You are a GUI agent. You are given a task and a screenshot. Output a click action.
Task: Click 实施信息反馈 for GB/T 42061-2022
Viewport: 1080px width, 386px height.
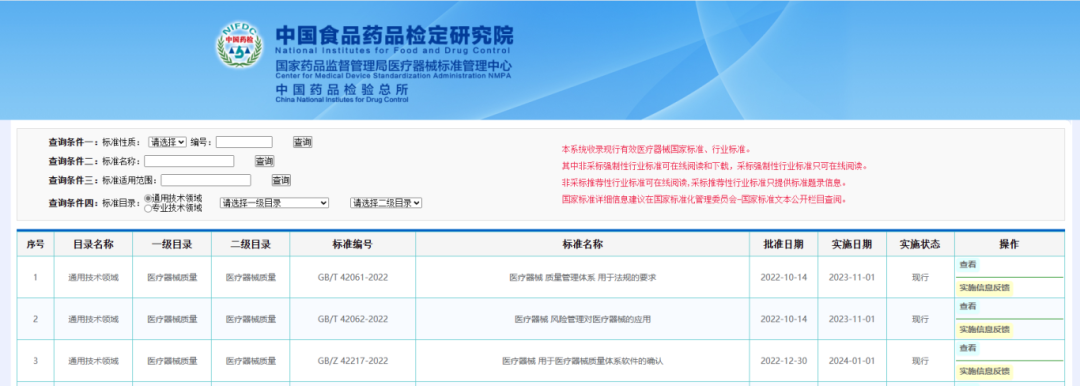pyautogui.click(x=984, y=287)
